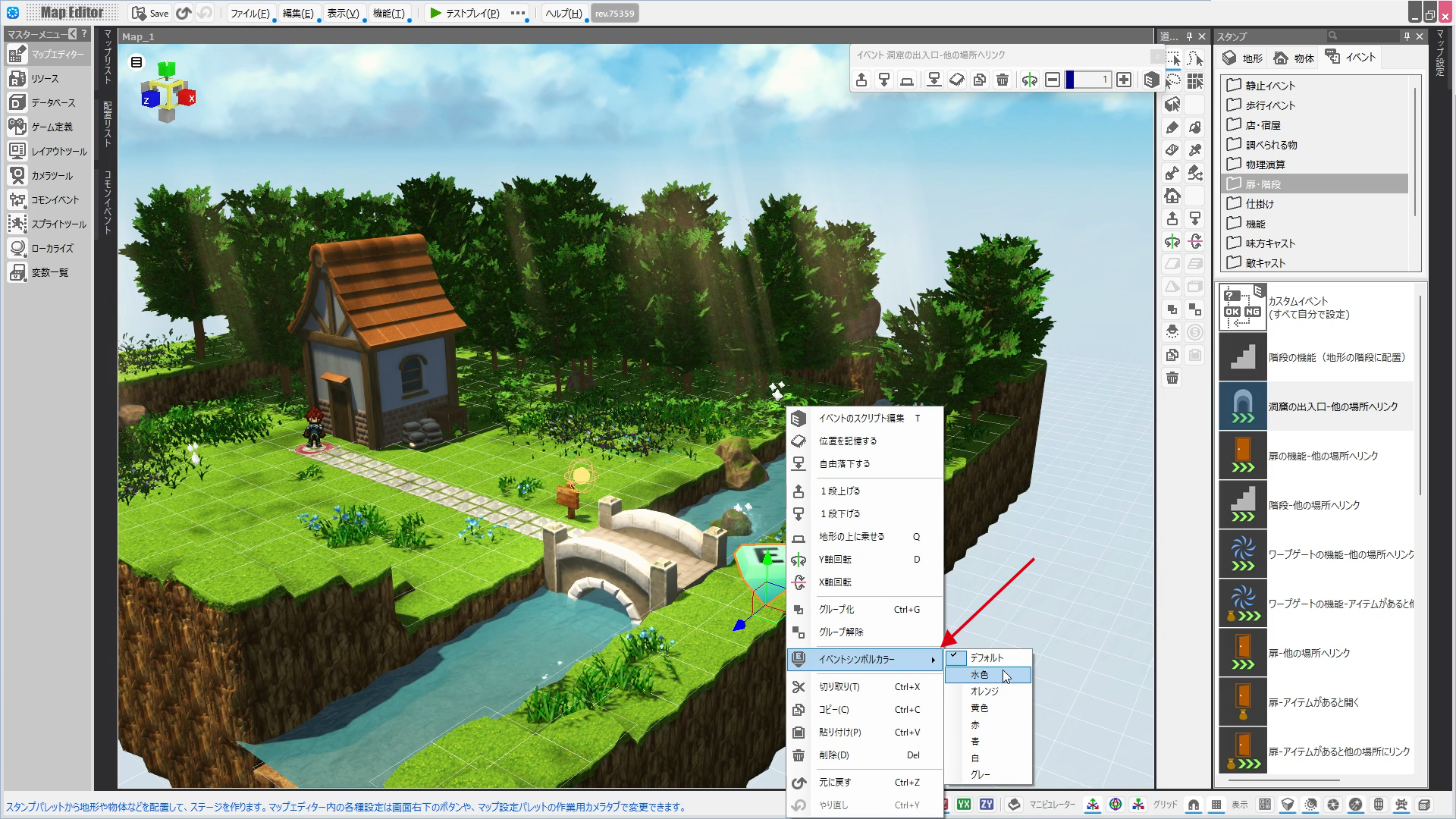Select the pencil draw tool
The height and width of the screenshot is (819, 1456).
[1172, 127]
